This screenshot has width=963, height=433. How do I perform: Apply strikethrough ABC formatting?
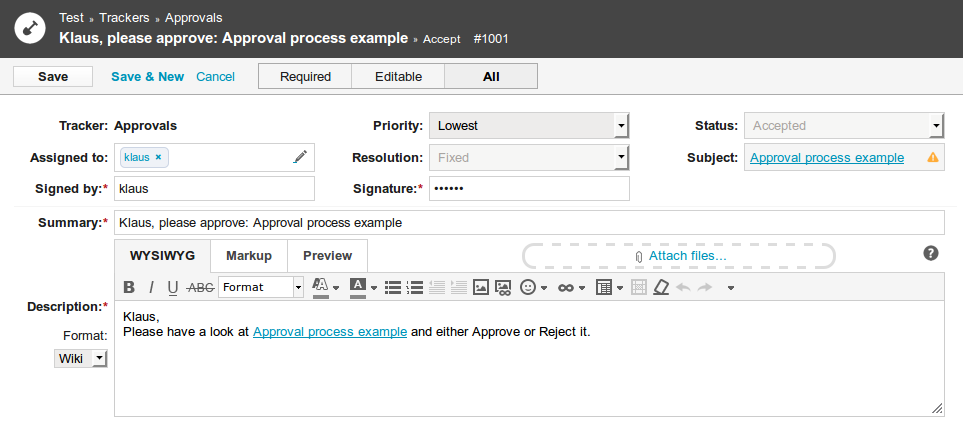200,287
